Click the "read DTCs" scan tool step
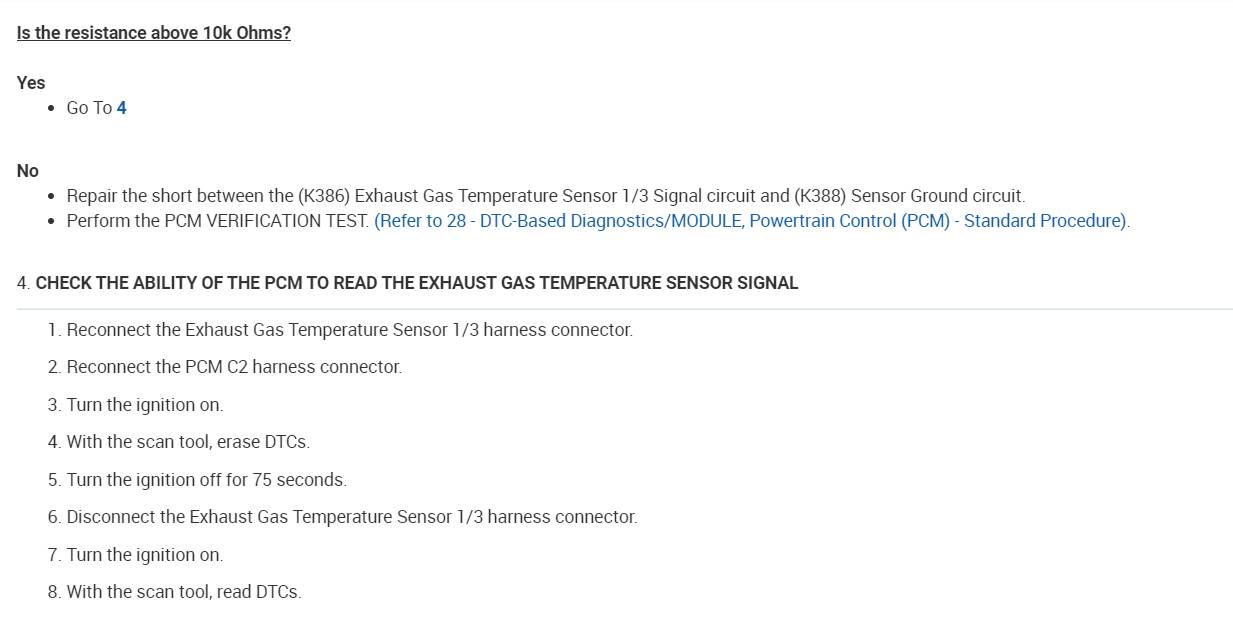Image resolution: width=1233 pixels, height=628 pixels. tap(184, 592)
